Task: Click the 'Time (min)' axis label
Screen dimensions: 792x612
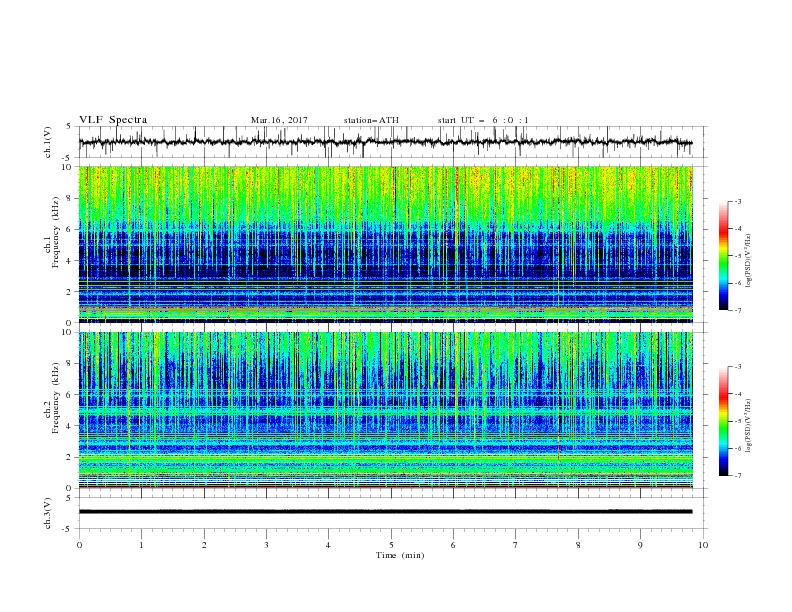Action: click(x=400, y=555)
